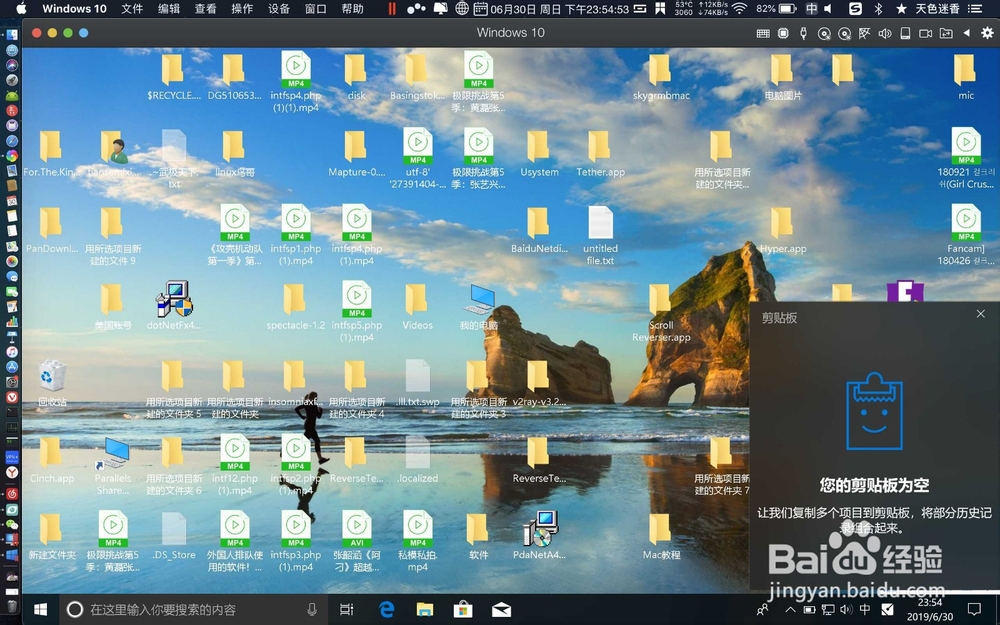Open Microsoft Store from the taskbar

(x=463, y=610)
